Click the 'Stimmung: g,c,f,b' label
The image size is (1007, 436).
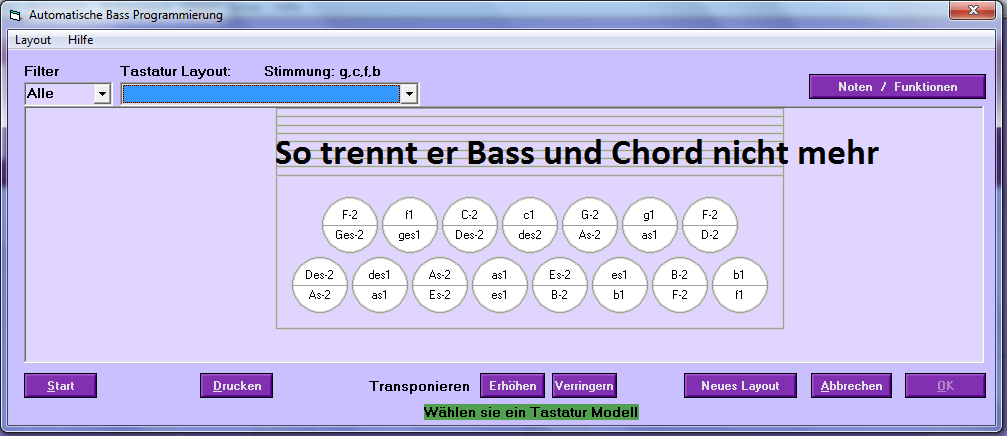[322, 71]
